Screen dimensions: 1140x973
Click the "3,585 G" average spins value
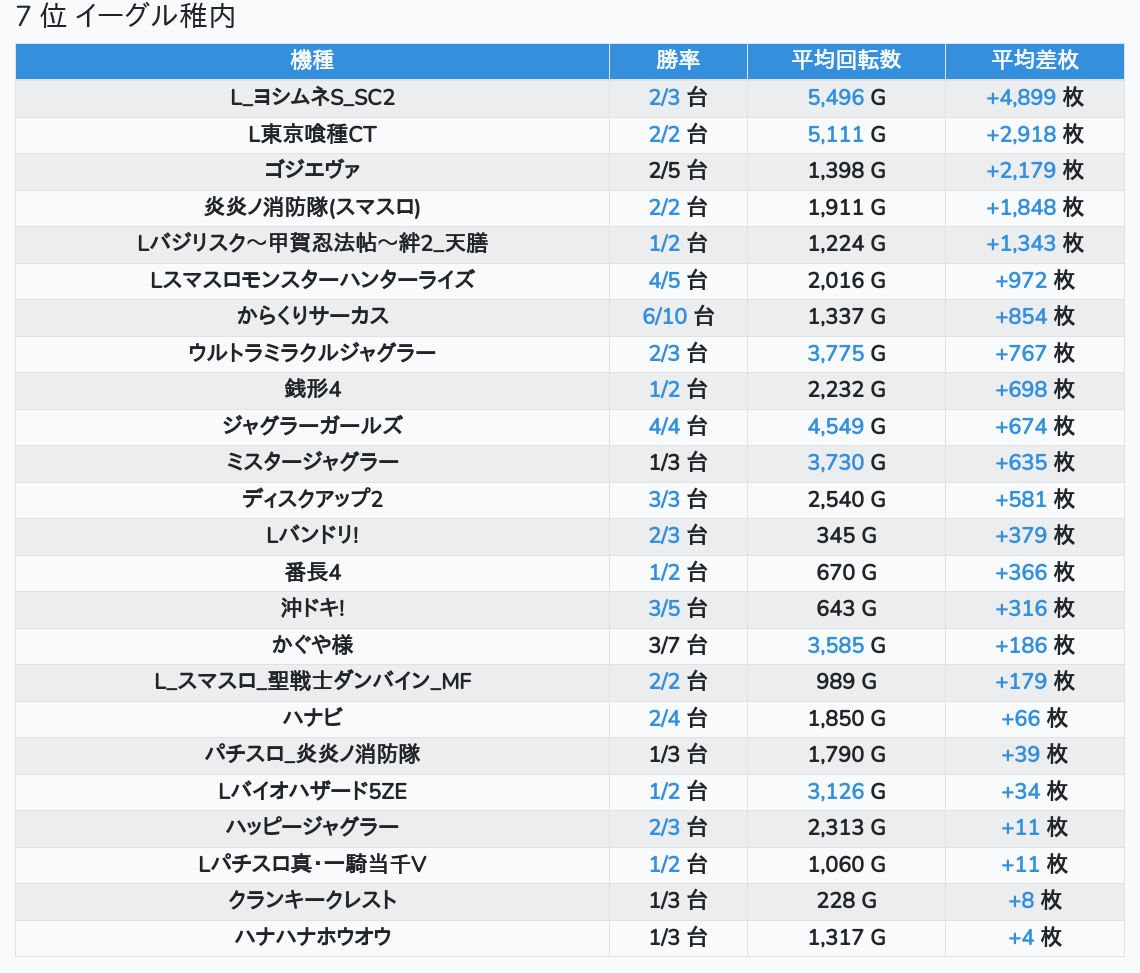coord(846,646)
